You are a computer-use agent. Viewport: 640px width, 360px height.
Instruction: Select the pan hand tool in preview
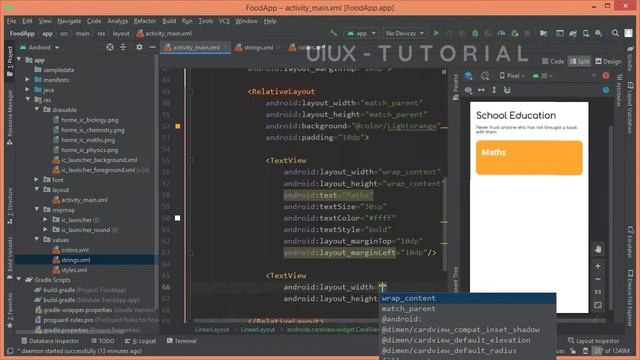[598, 249]
